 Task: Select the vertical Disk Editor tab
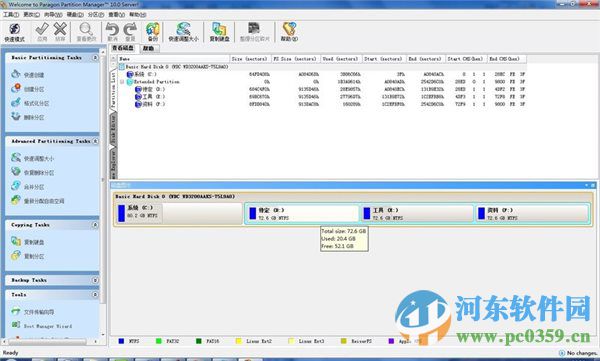tap(113, 129)
